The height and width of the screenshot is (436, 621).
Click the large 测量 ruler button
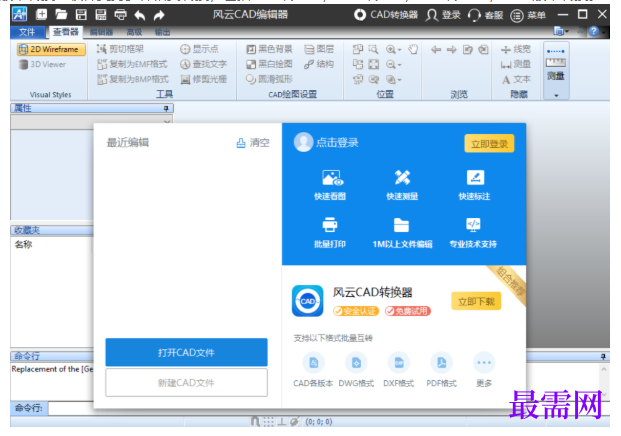pyautogui.click(x=556, y=65)
